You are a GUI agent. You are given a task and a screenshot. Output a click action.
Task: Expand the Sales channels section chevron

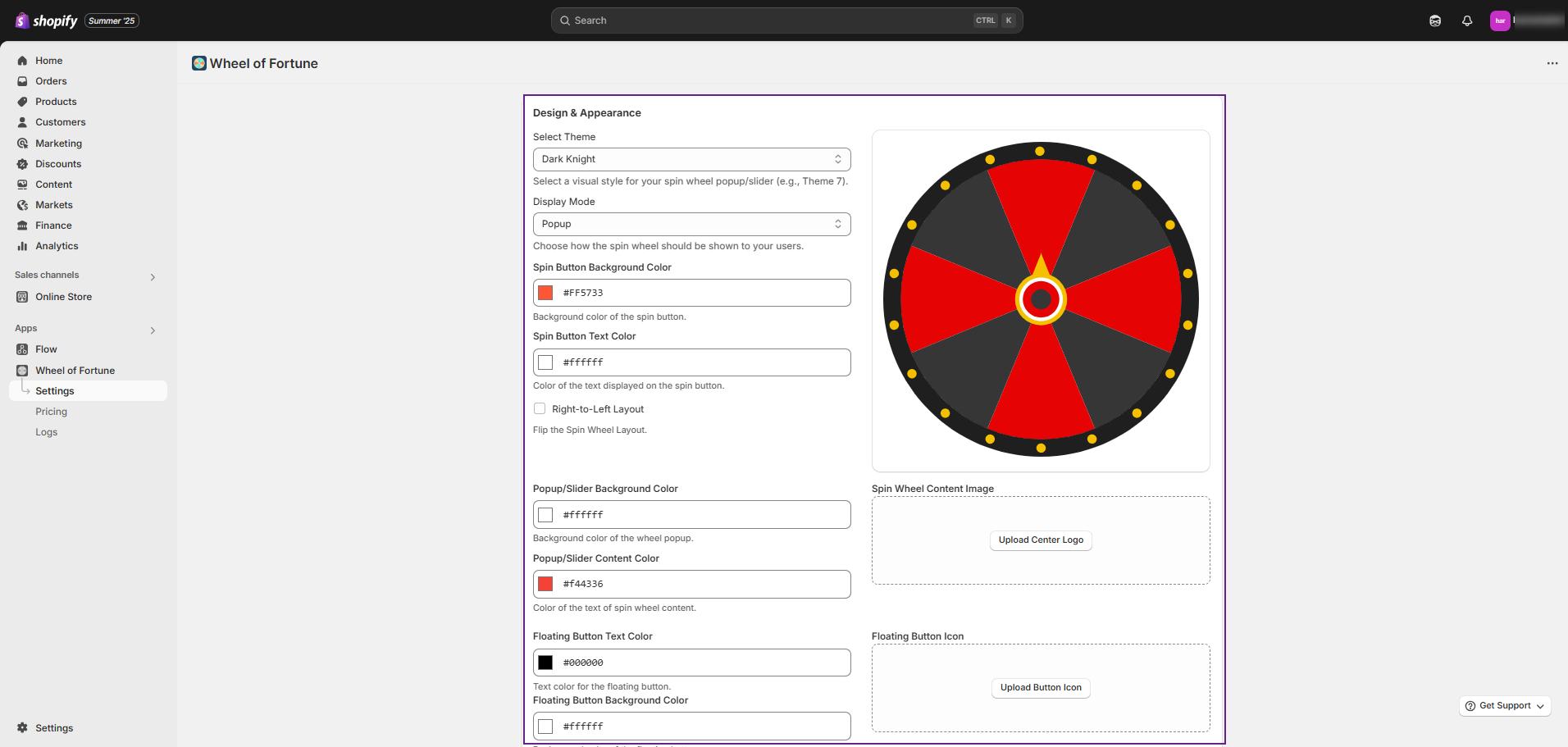[153, 277]
